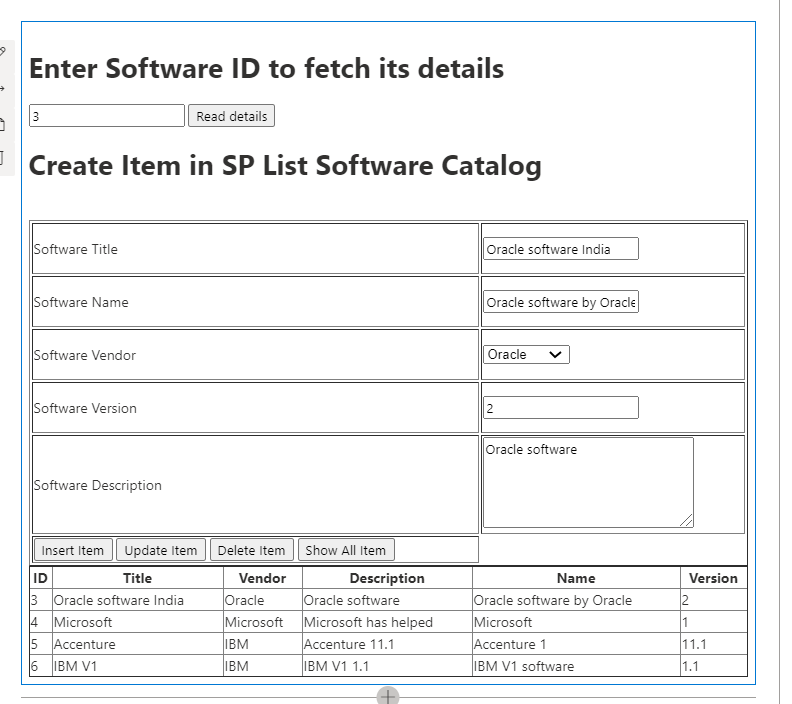Select the Vendor column header
Screen dimensions: 792x704
click(x=263, y=578)
